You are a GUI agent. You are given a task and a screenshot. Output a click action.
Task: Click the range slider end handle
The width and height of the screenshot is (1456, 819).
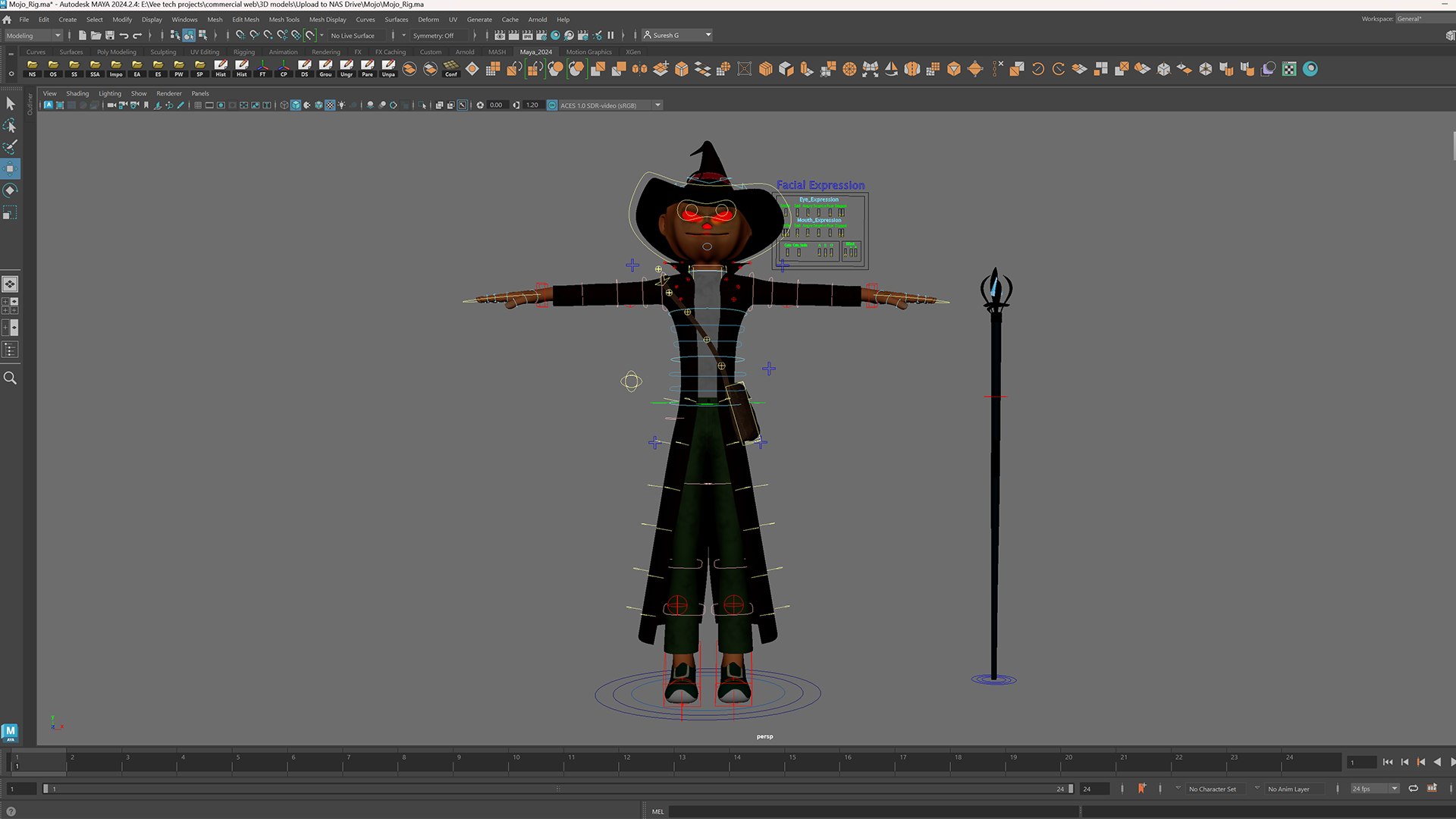1070,789
